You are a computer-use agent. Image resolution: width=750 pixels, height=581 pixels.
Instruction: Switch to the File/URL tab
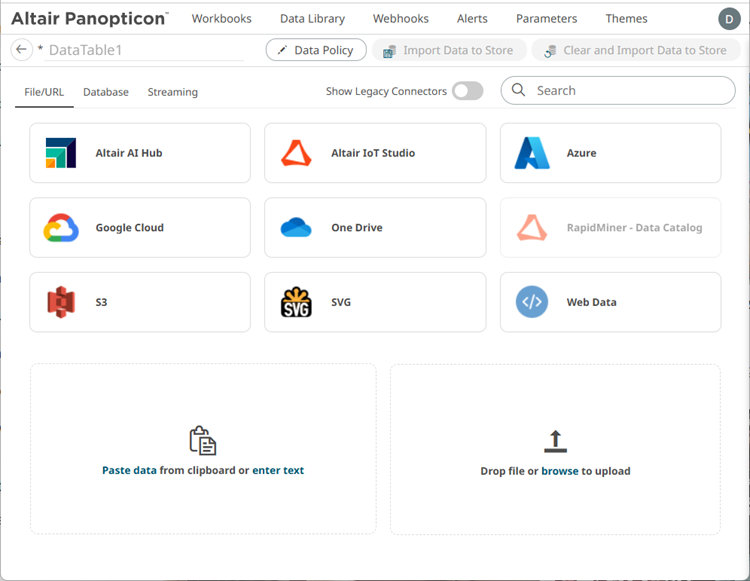(x=44, y=92)
